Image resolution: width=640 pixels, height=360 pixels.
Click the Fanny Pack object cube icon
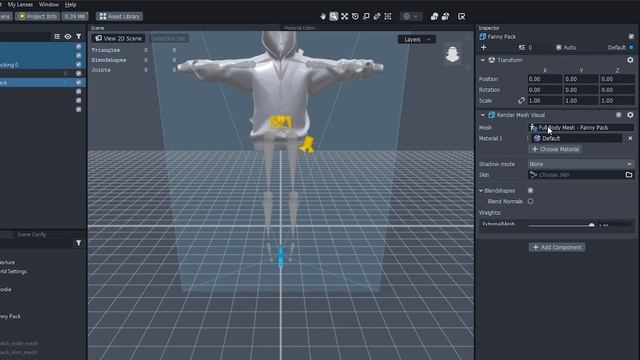(482, 37)
